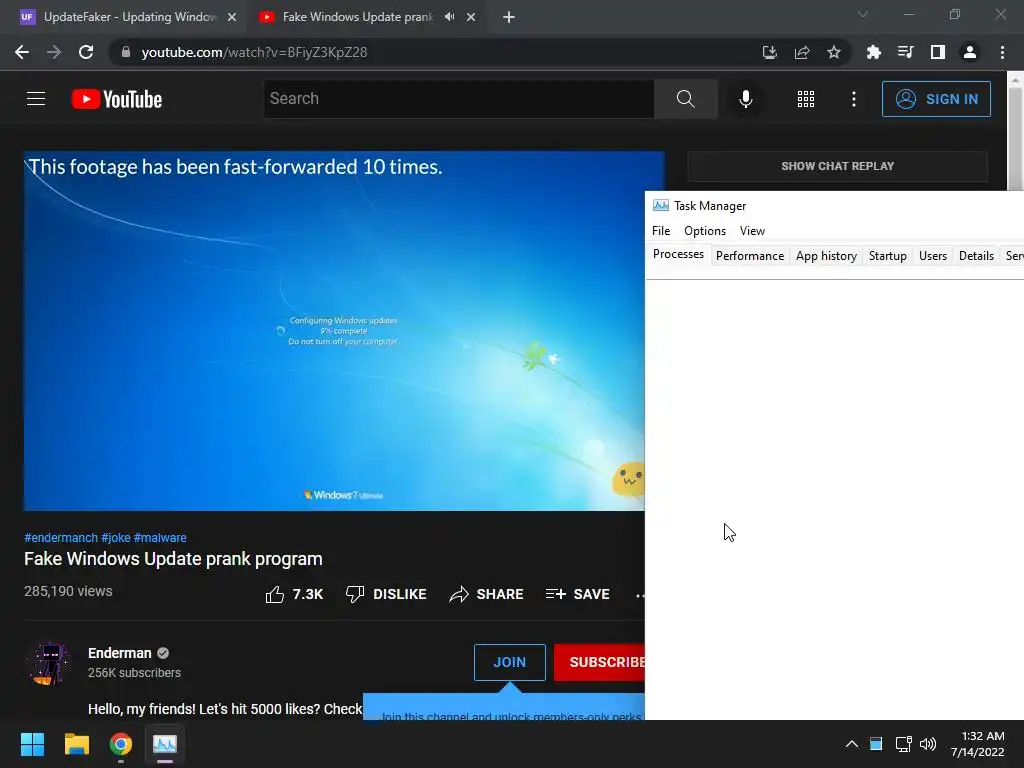Open Enderman channel name link
The width and height of the screenshot is (1024, 768).
[x=120, y=653]
